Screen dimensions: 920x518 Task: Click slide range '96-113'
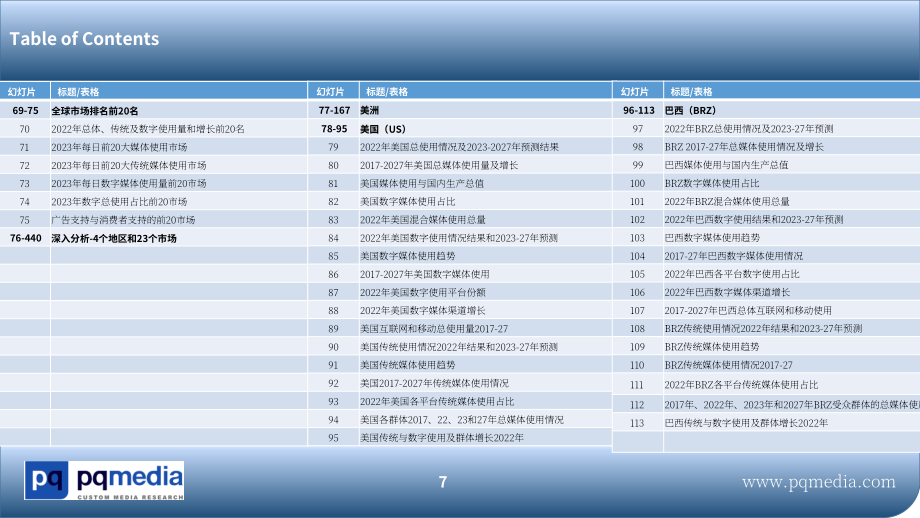coord(639,110)
